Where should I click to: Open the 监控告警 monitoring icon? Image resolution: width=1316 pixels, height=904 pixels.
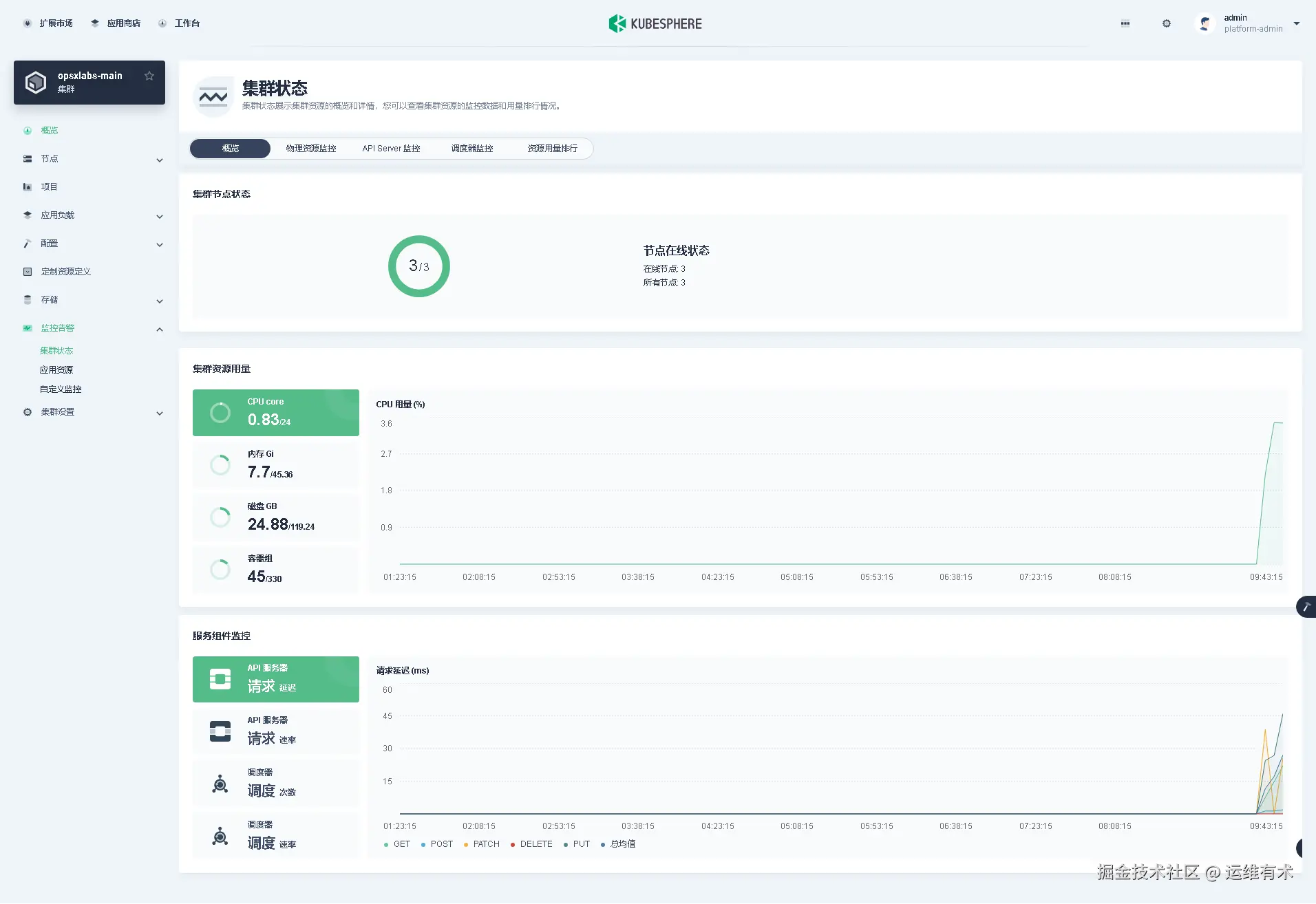pyautogui.click(x=28, y=327)
